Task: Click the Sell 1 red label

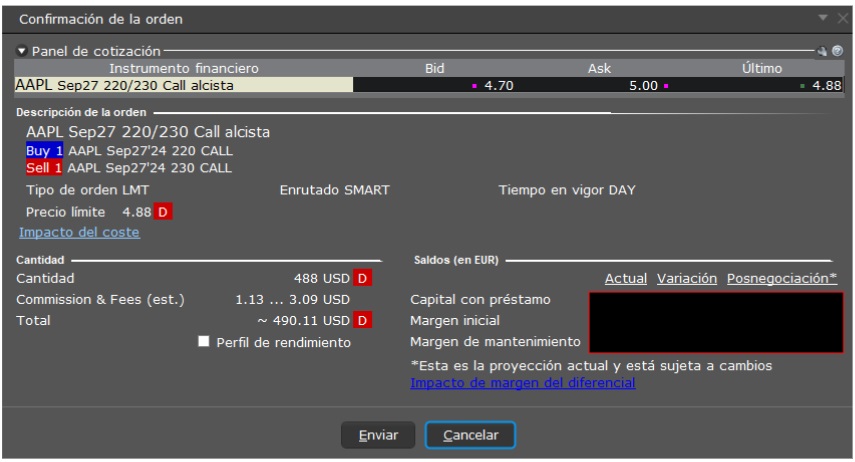Action: (44, 167)
